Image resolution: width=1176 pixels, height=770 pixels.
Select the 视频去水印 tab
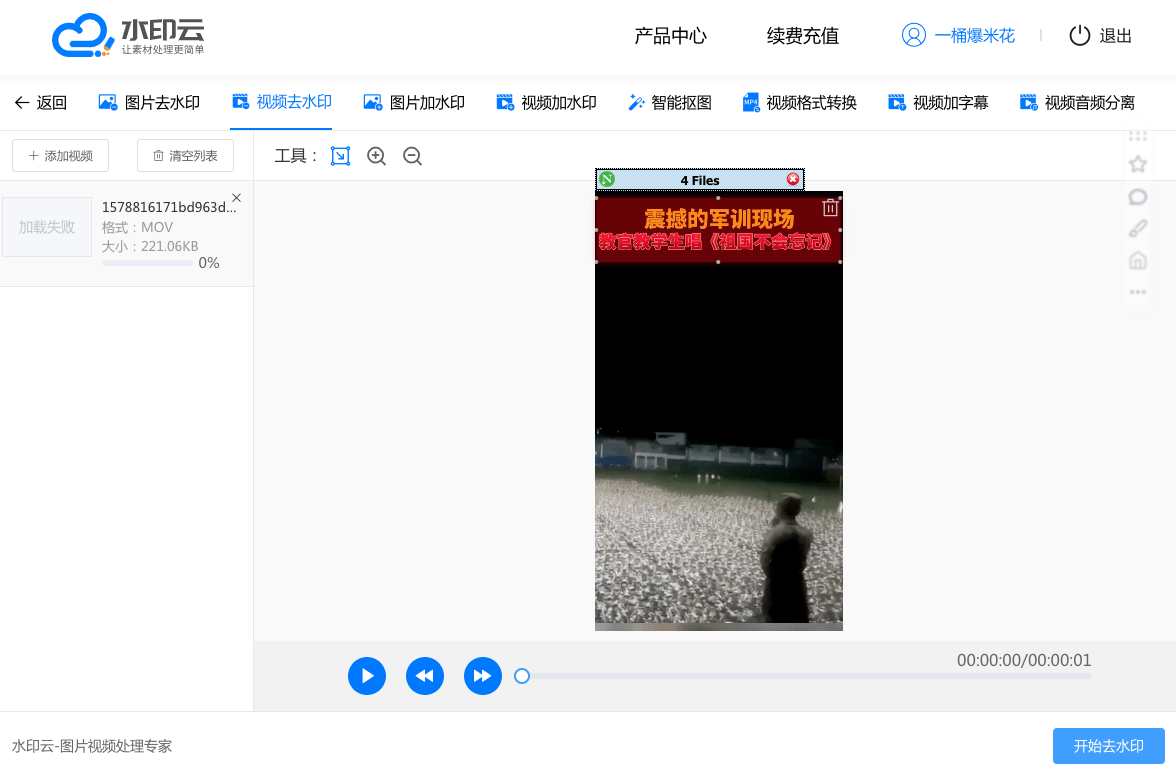[281, 102]
